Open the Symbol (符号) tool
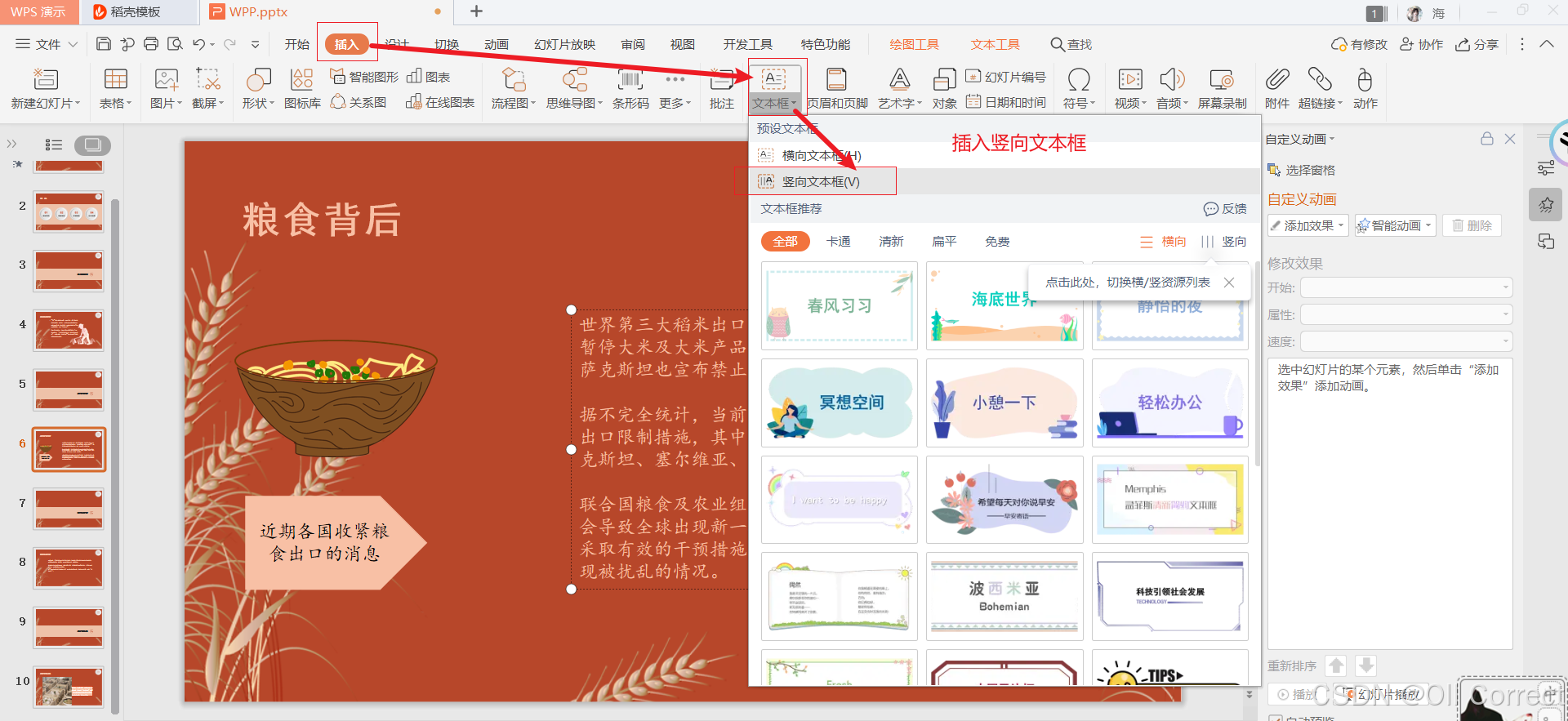 1079,88
